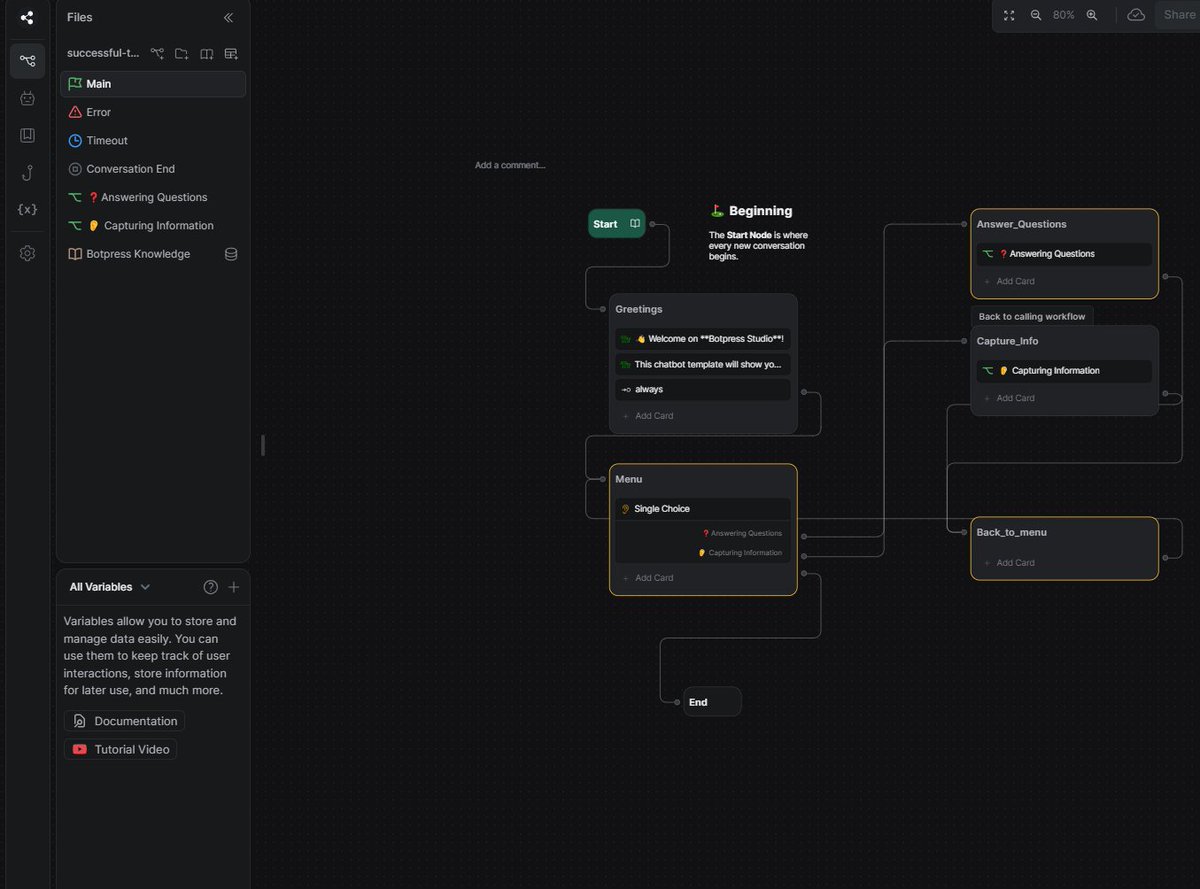Watch the Tutorial Video
1200x889 pixels.
click(x=120, y=749)
